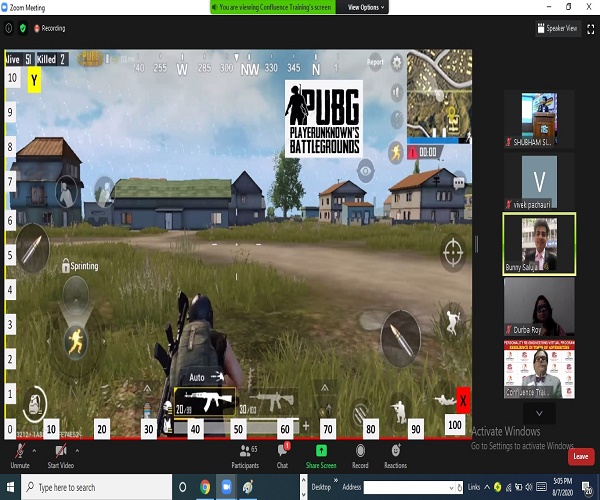
Task: Leave the meeting
Action: click(x=580, y=456)
